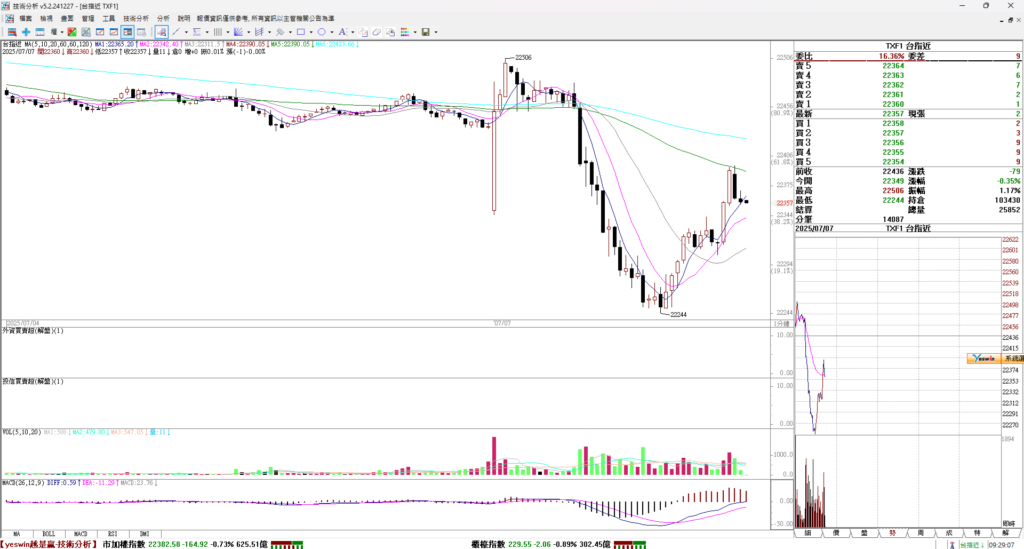The height and width of the screenshot is (549, 1024).
Task: Switch to the BOLL indicator tab
Action: 48,534
